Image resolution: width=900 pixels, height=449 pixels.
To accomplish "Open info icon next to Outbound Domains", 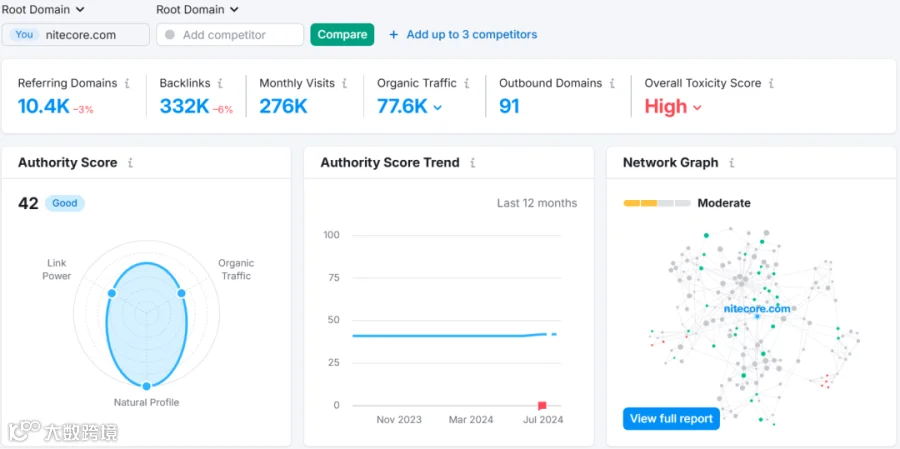I will 612,83.
